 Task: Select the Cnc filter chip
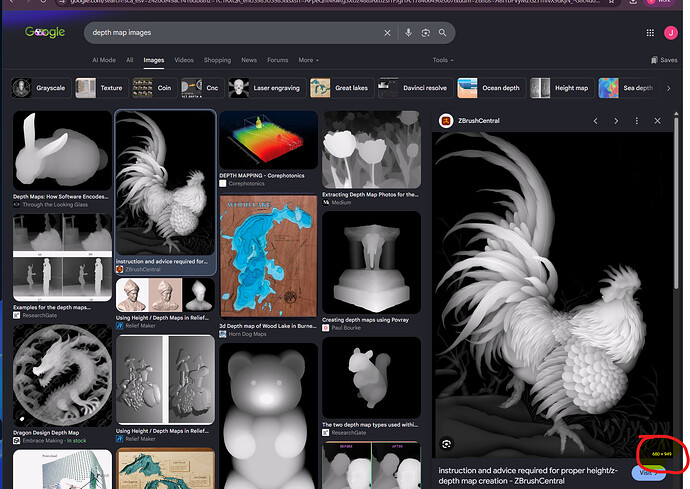[x=203, y=88]
